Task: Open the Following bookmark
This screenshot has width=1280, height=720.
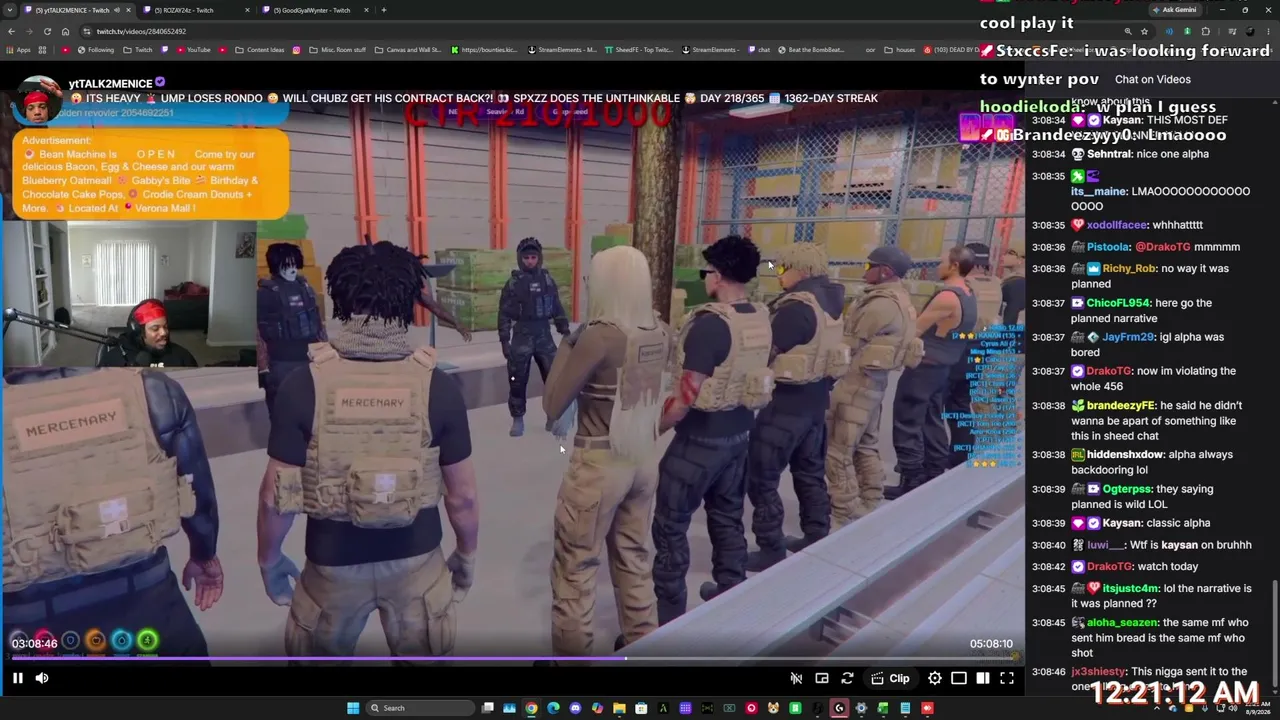Action: pyautogui.click(x=95, y=50)
